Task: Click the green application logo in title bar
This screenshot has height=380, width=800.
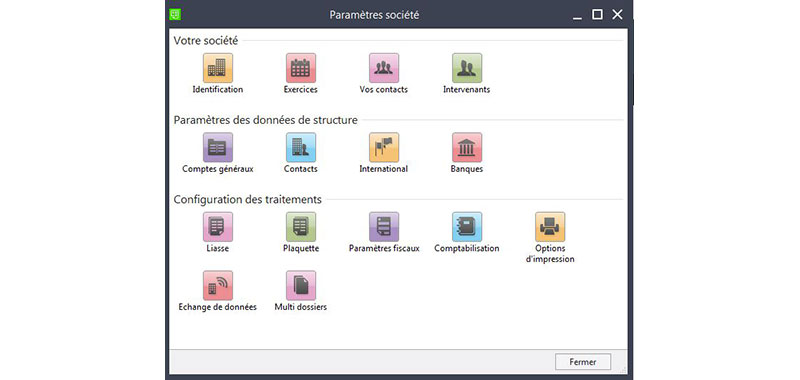Action: click(176, 14)
